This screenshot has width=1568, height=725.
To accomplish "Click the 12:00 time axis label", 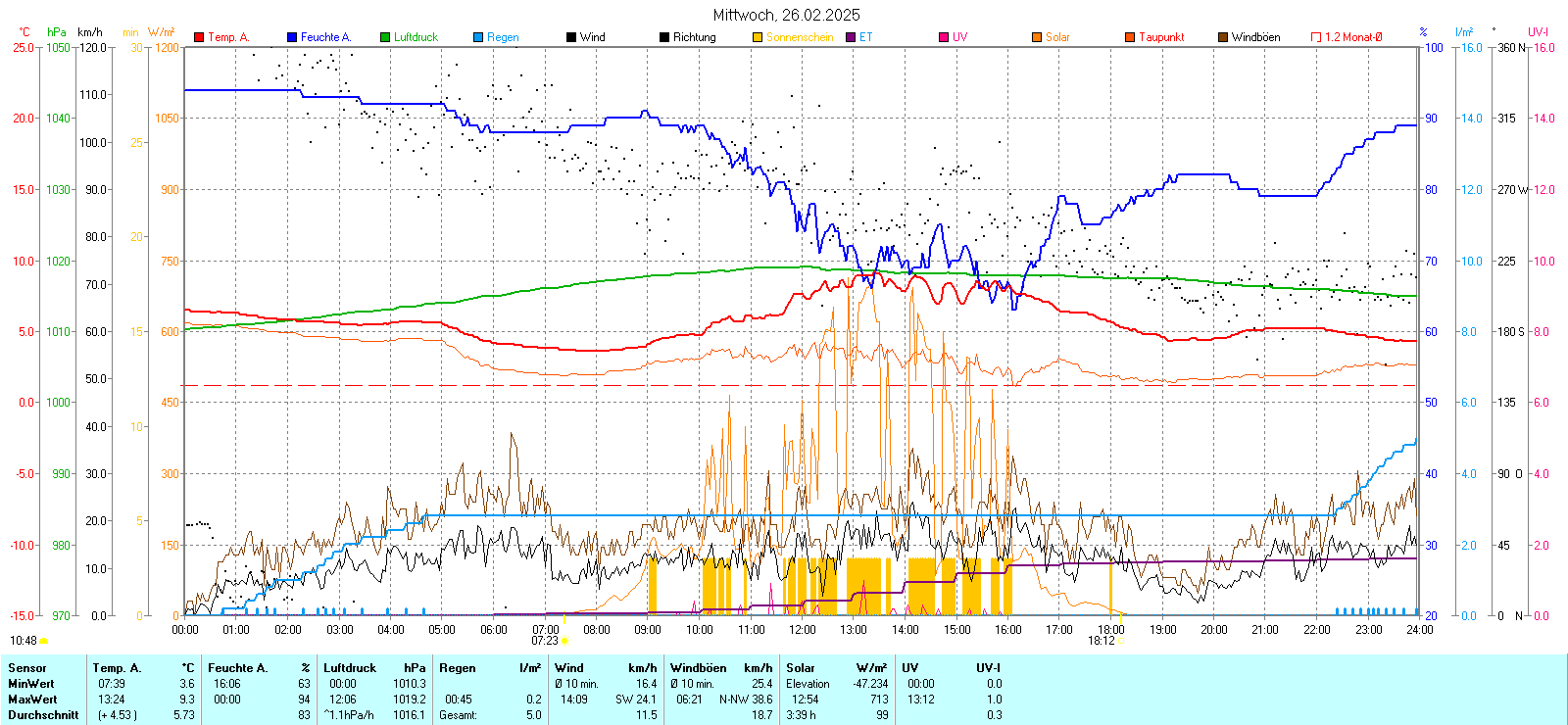I will [x=802, y=630].
